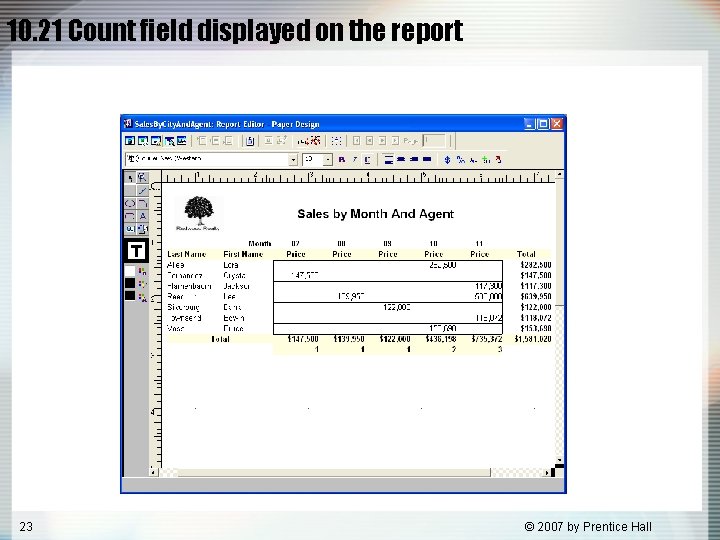Viewport: 720px width, 540px height.
Task: Open the Line Color palette icon
Action: point(142,283)
